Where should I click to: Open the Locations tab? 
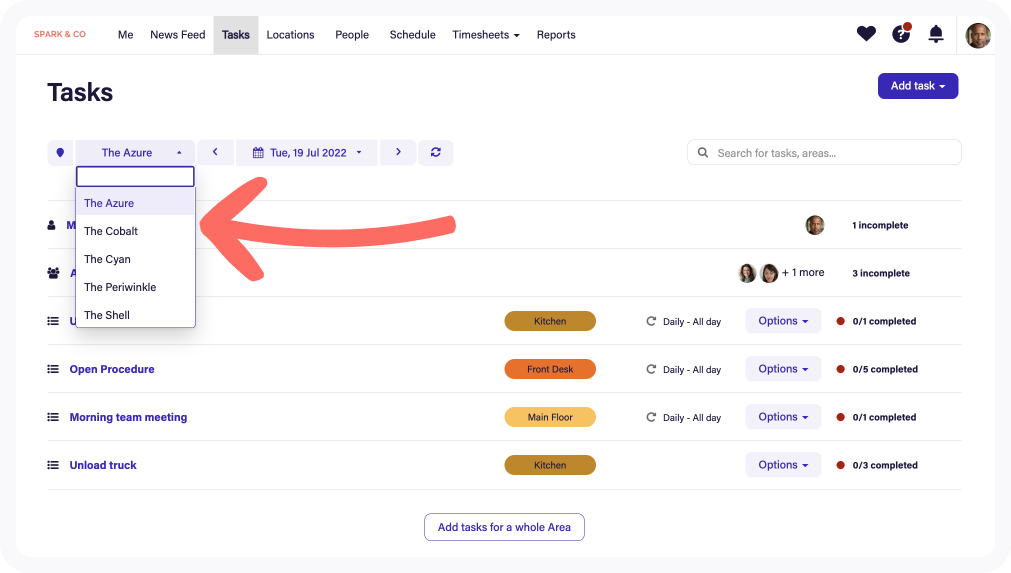point(290,35)
